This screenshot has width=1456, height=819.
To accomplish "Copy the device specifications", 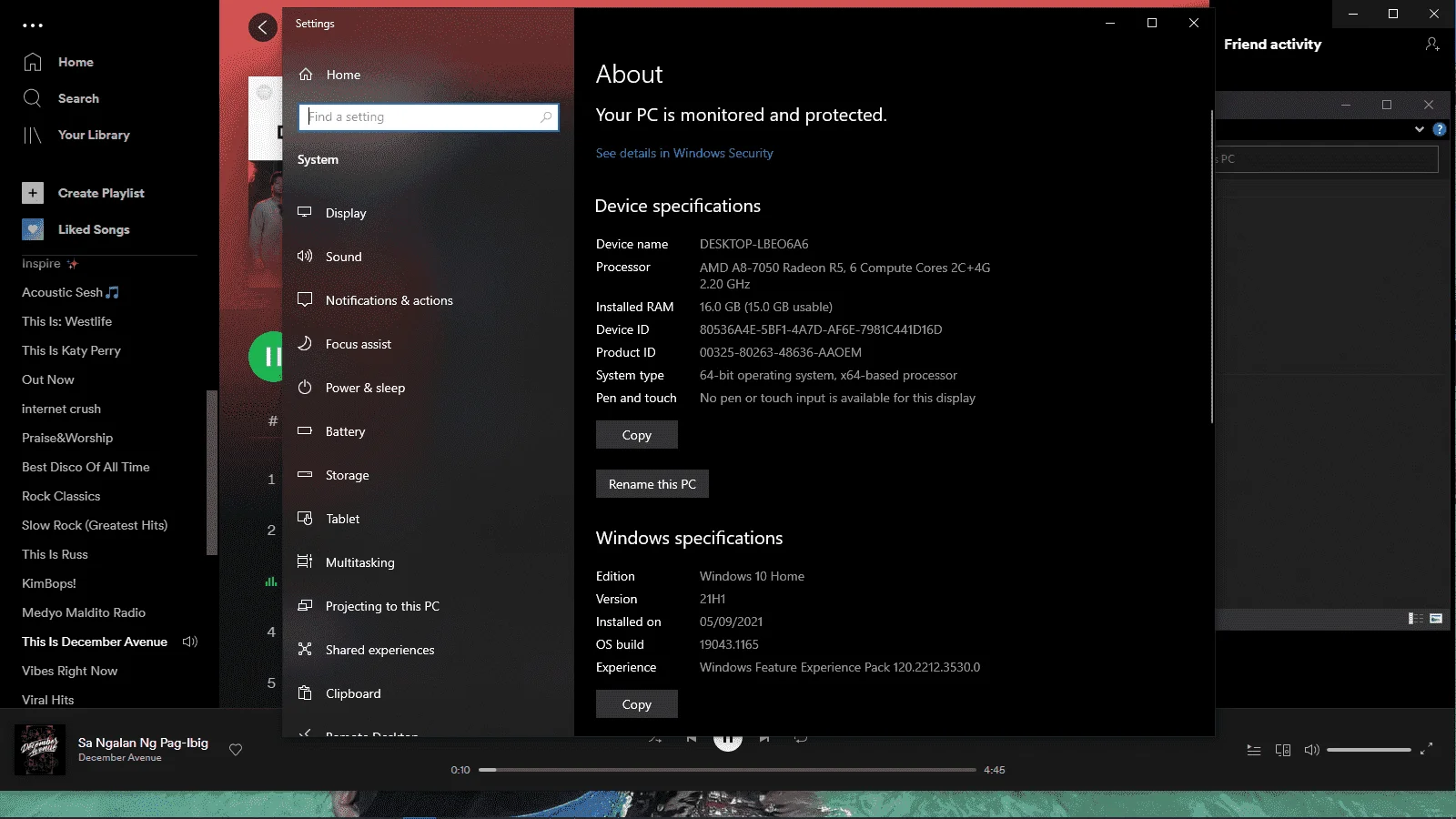I will coord(637,435).
